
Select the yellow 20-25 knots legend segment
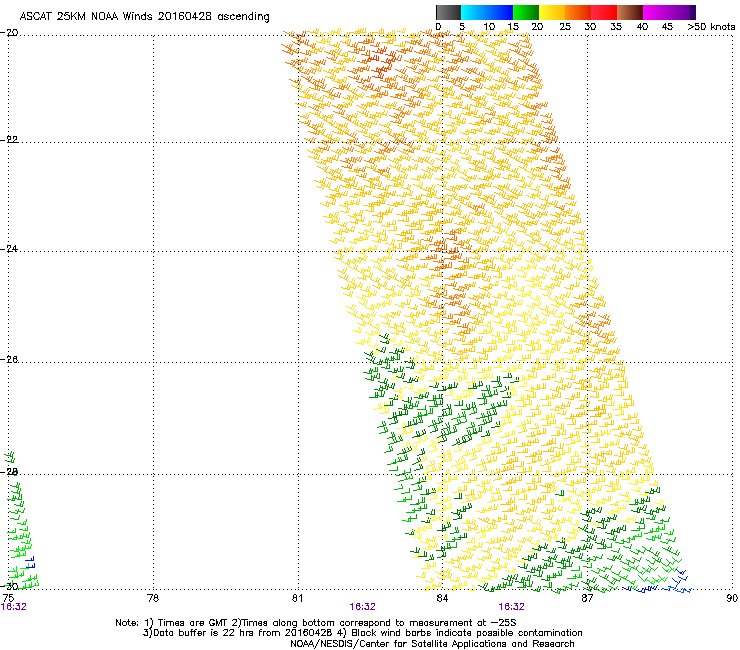552,12
